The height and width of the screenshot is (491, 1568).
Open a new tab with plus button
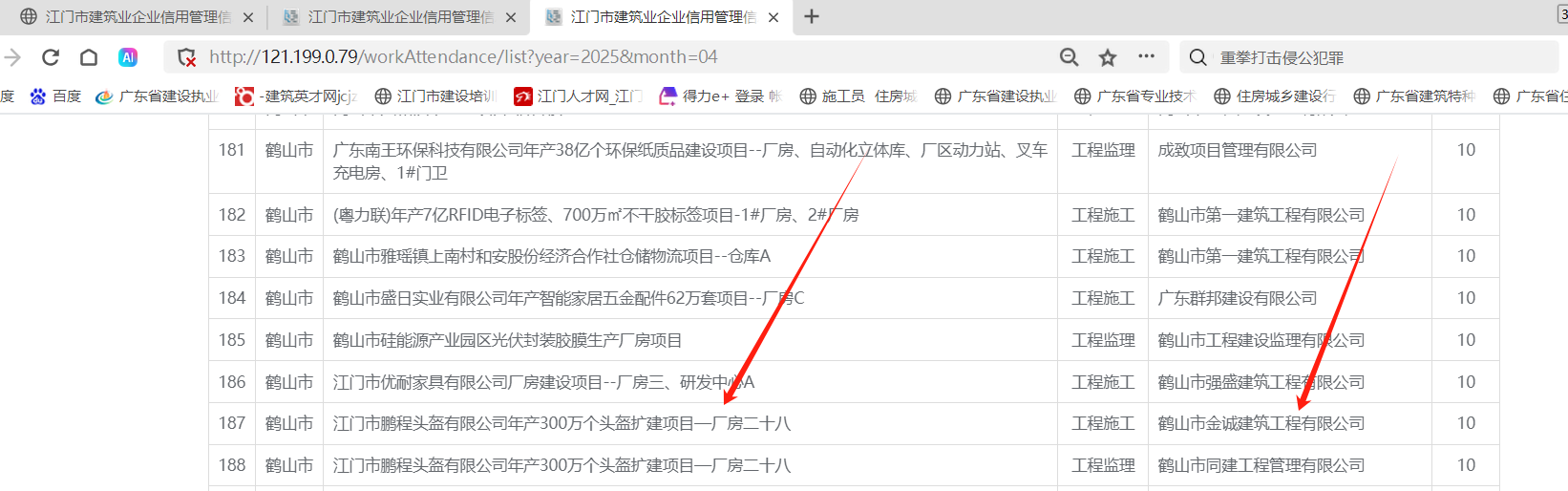[x=812, y=16]
